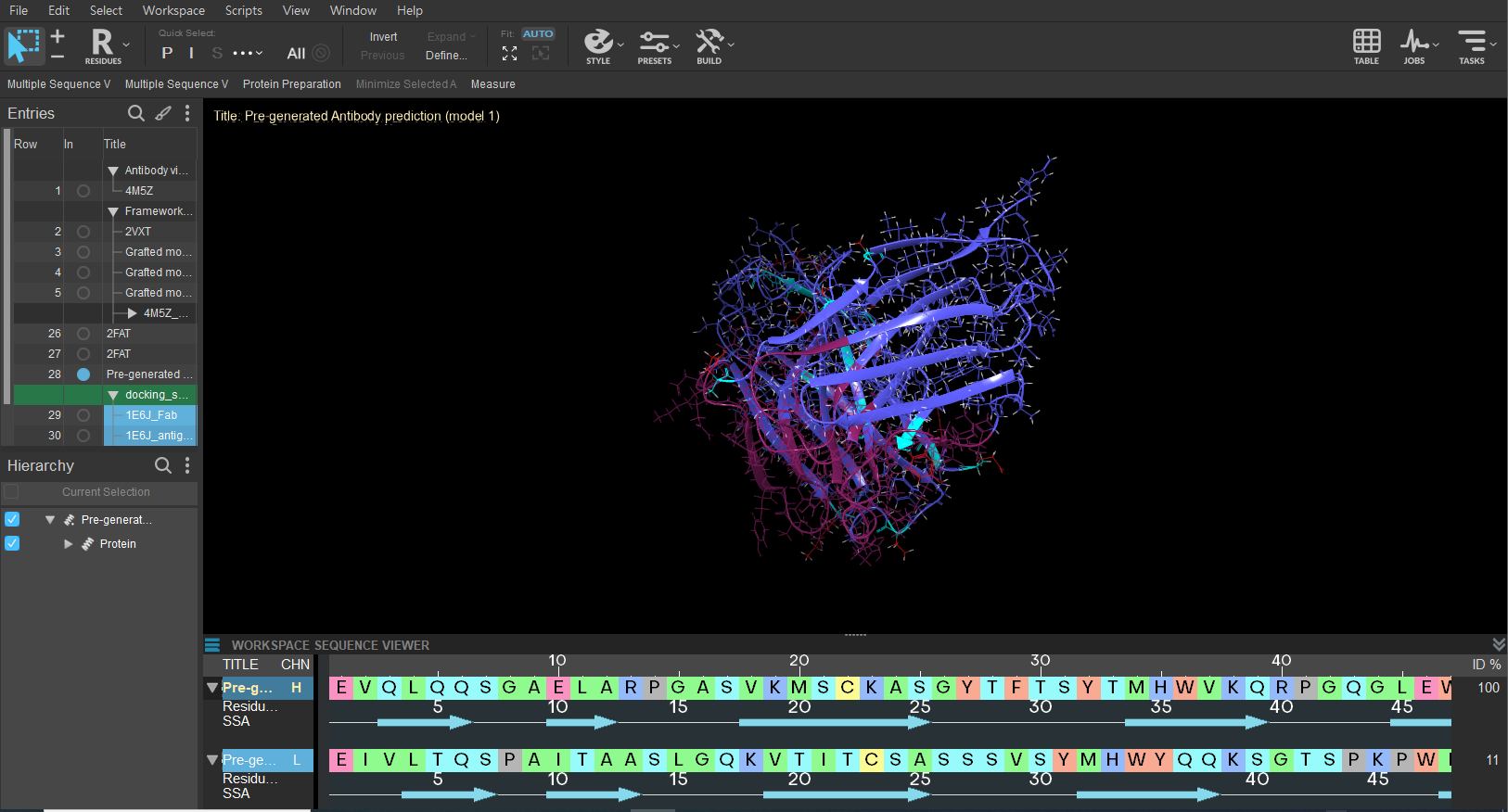Screen dimensions: 1508x812
Task: Toggle inclusion circle for row 3
Action: coord(83,252)
